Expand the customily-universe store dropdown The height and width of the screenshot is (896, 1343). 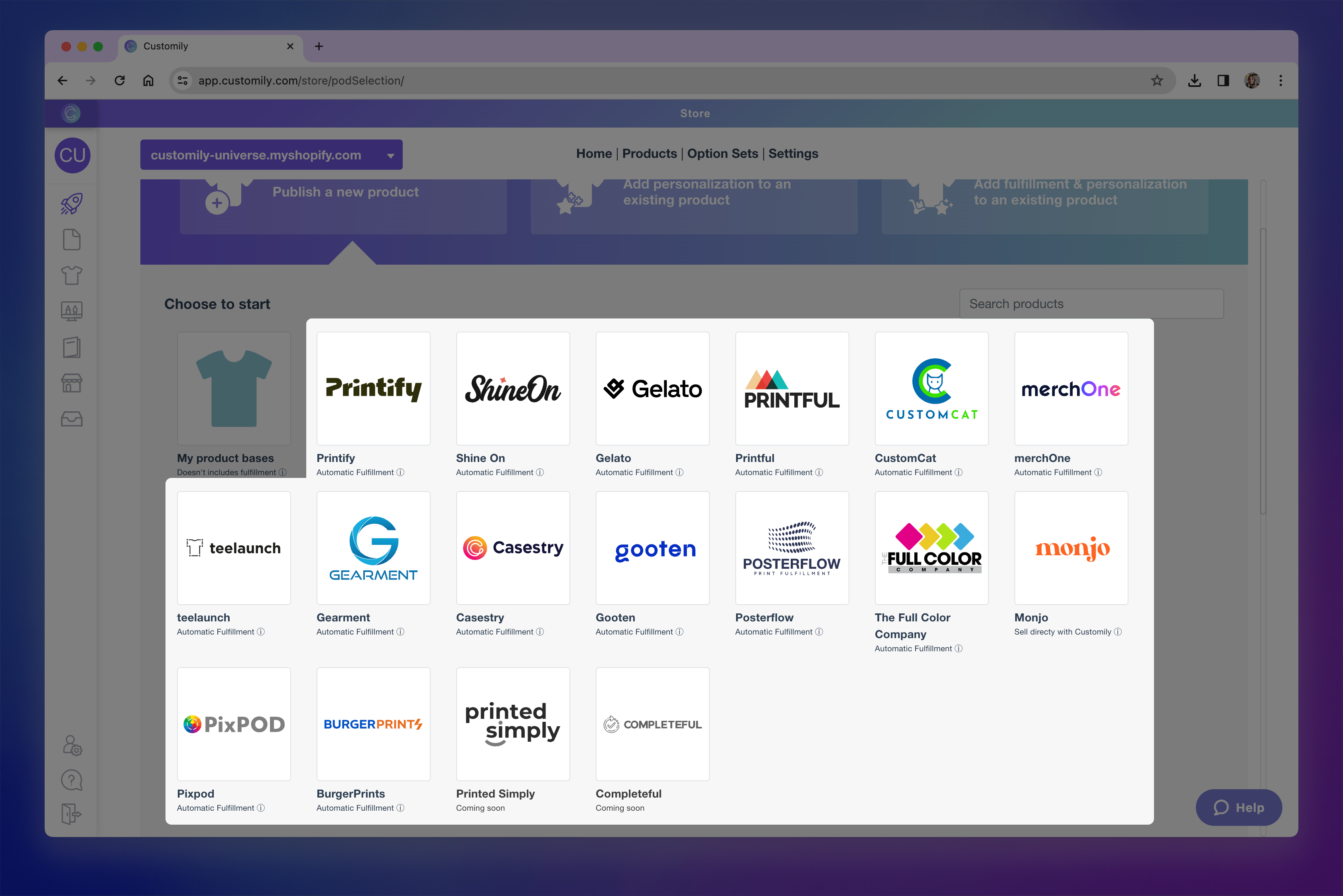[x=390, y=155]
